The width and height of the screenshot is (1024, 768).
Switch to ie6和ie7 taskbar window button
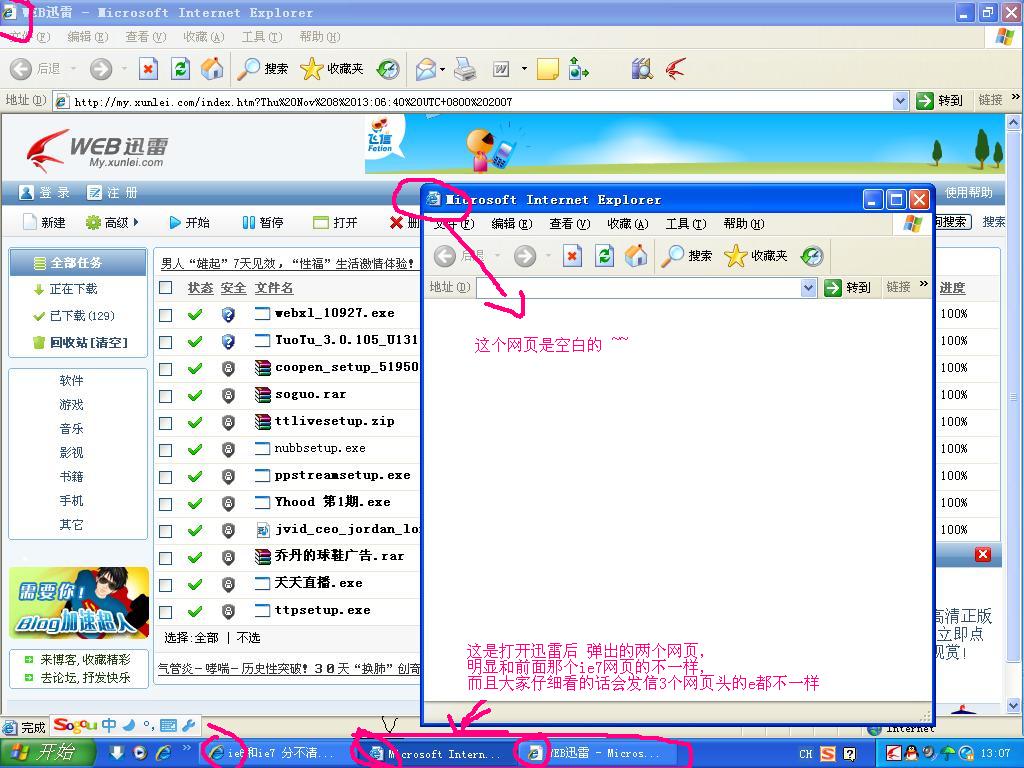(274, 753)
